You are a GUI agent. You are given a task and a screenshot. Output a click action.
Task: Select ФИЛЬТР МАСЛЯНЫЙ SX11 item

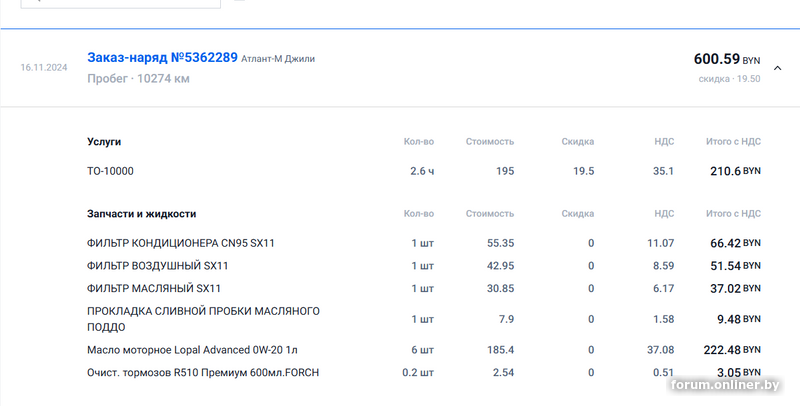[154, 288]
